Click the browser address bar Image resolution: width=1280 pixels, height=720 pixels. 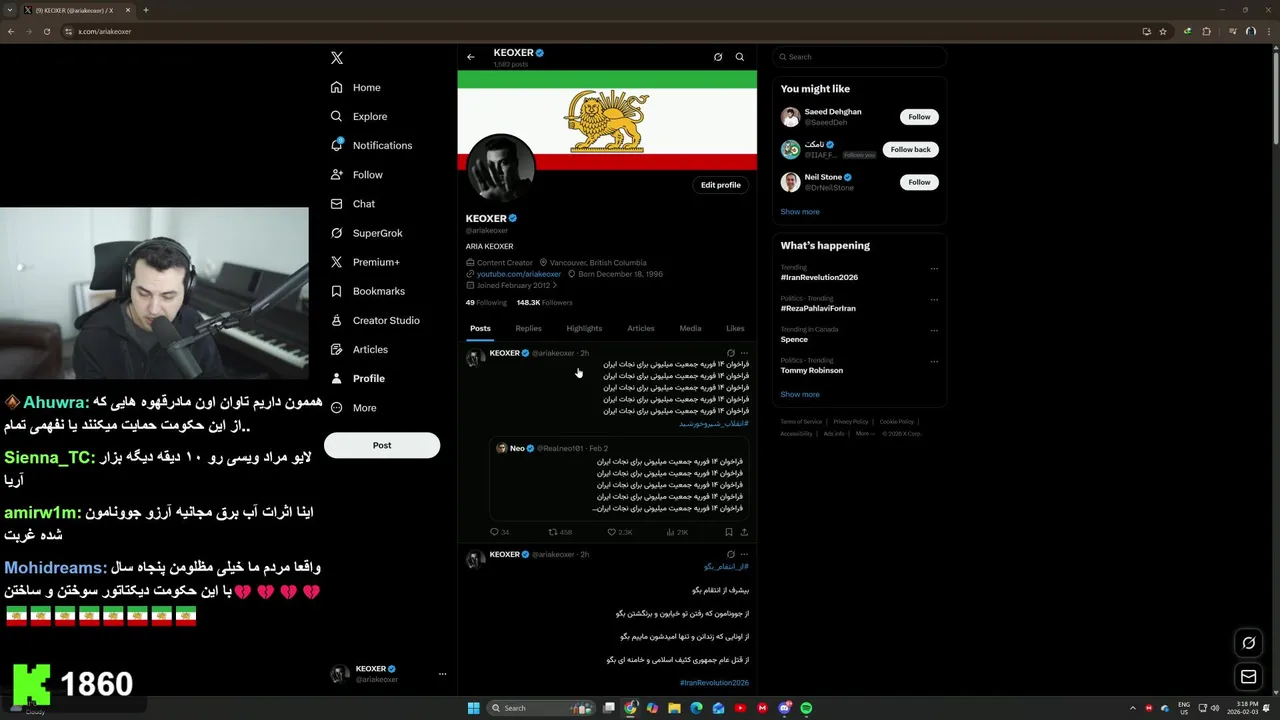[x=600, y=31]
